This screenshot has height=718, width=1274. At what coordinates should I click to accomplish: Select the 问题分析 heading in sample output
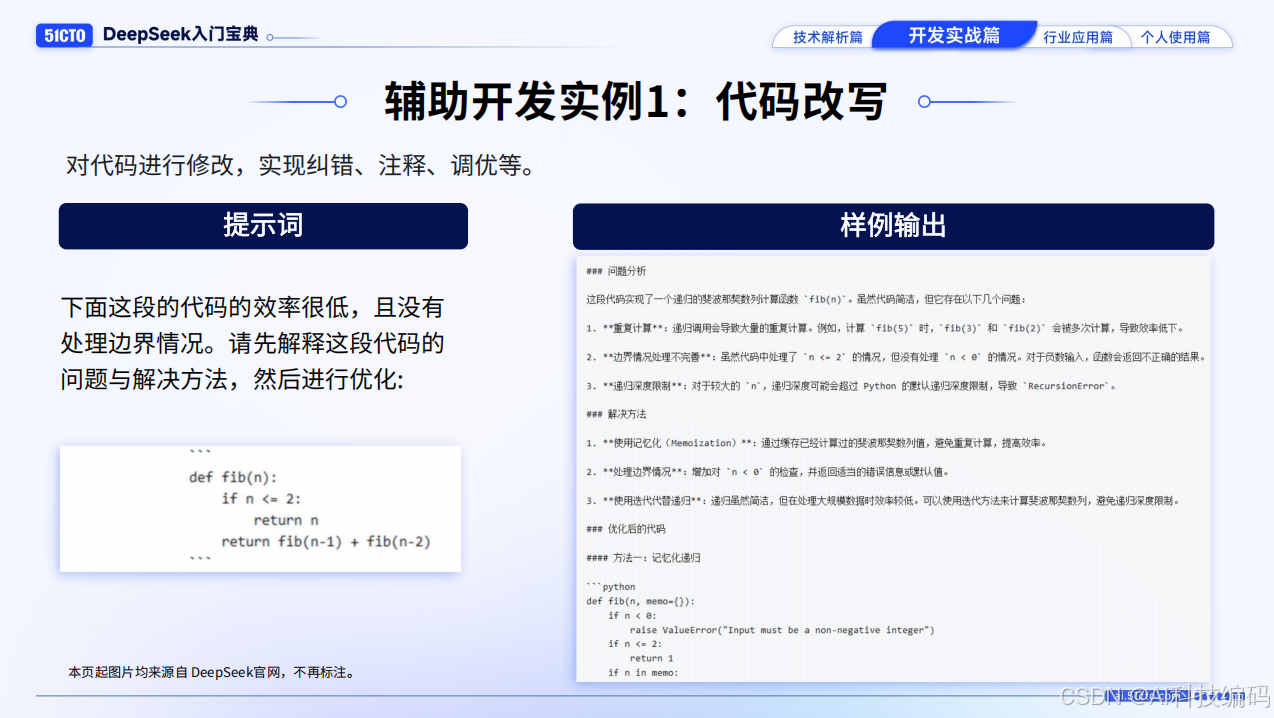coord(614,269)
